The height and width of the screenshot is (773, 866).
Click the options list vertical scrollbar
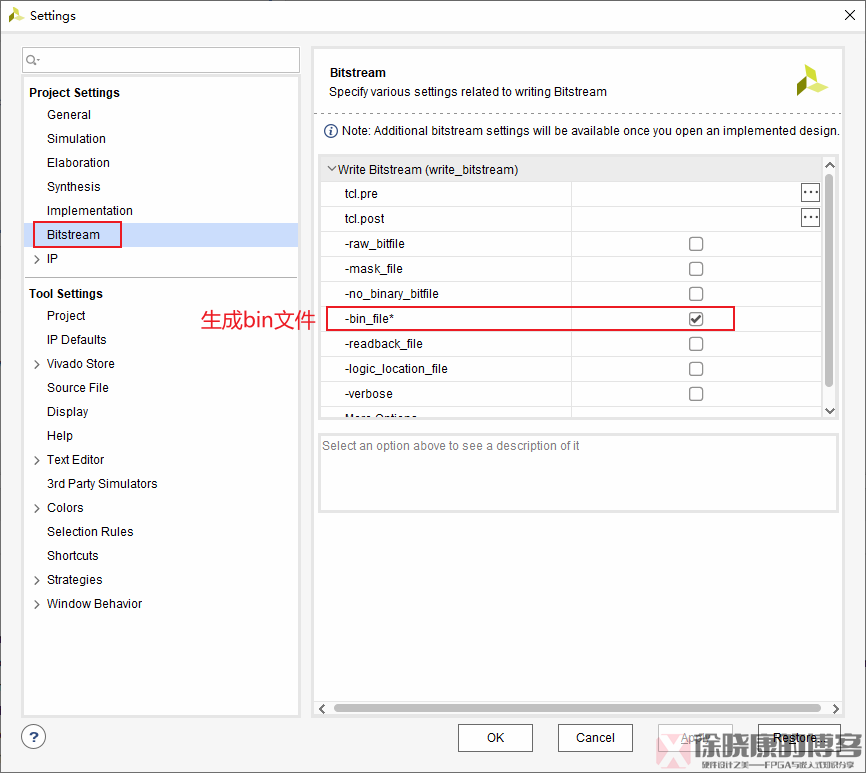829,280
